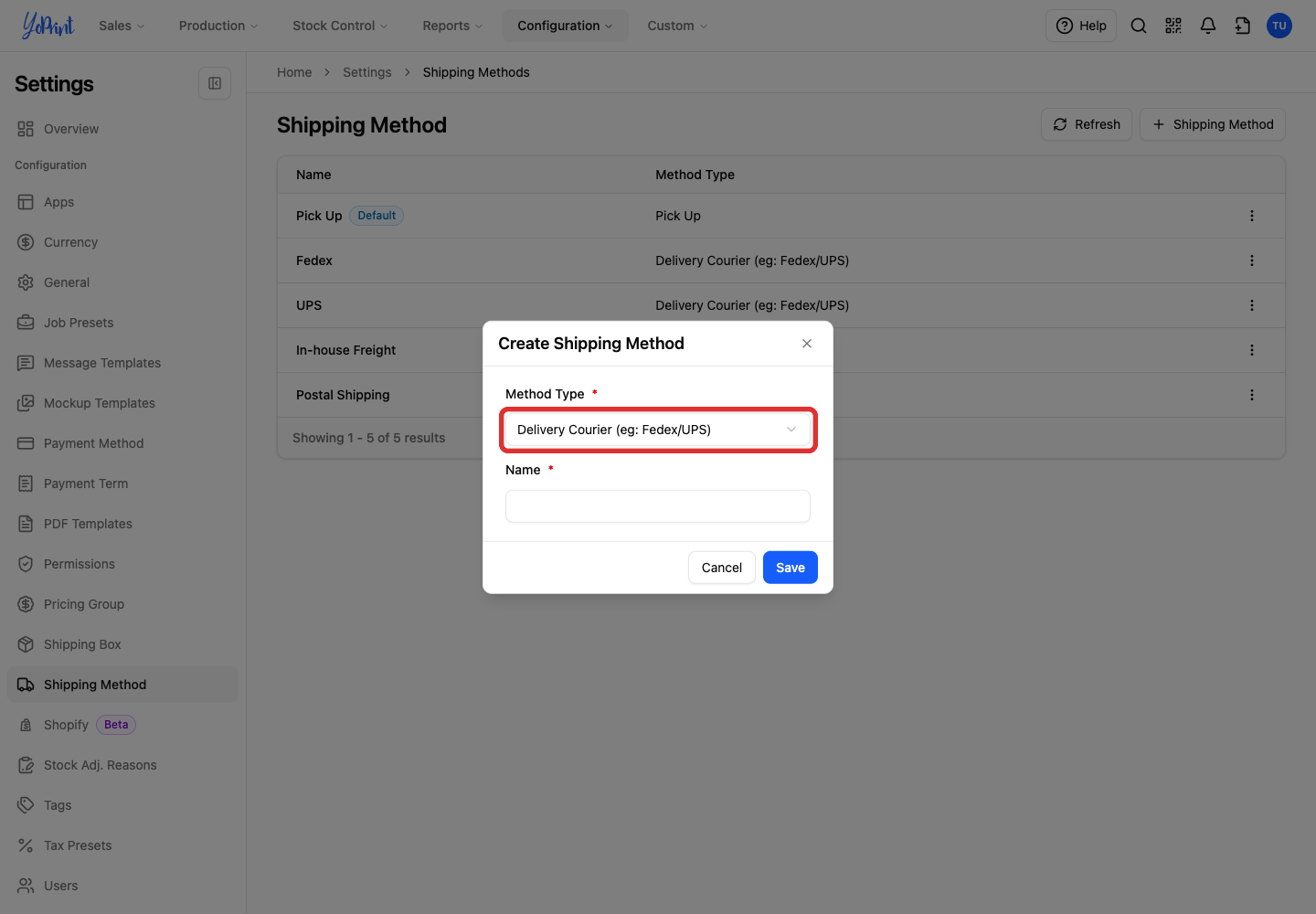The height and width of the screenshot is (914, 1316).
Task: Go to Home breadcrumb
Action: (294, 72)
